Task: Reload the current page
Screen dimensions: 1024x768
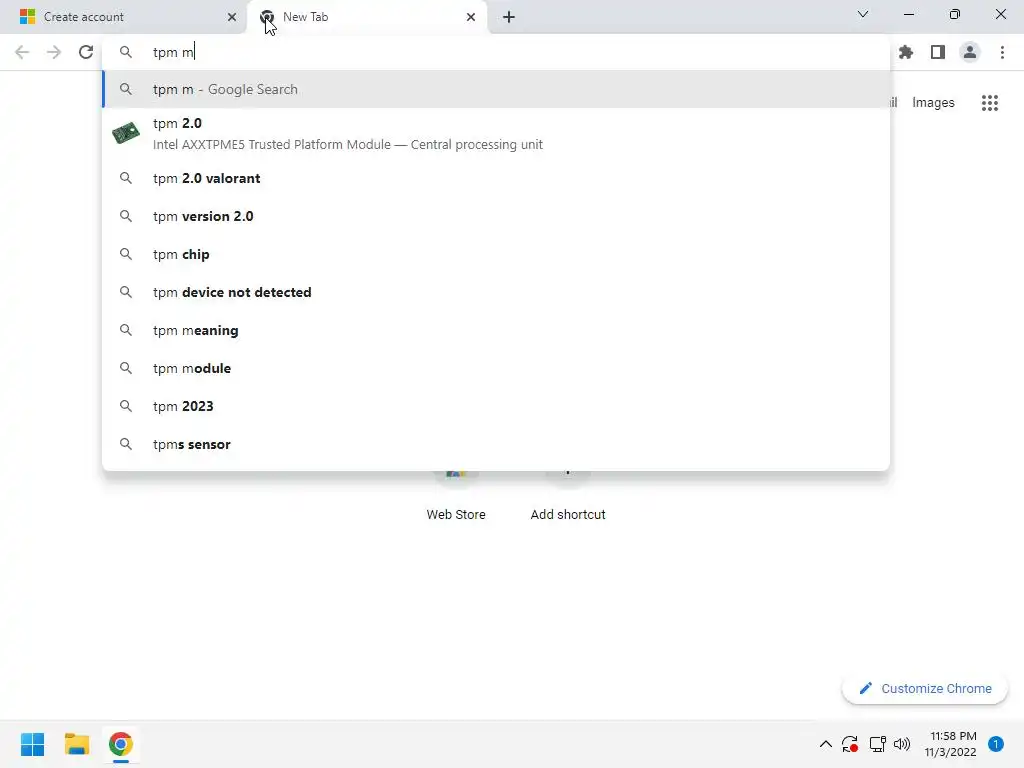Action: pos(86,52)
